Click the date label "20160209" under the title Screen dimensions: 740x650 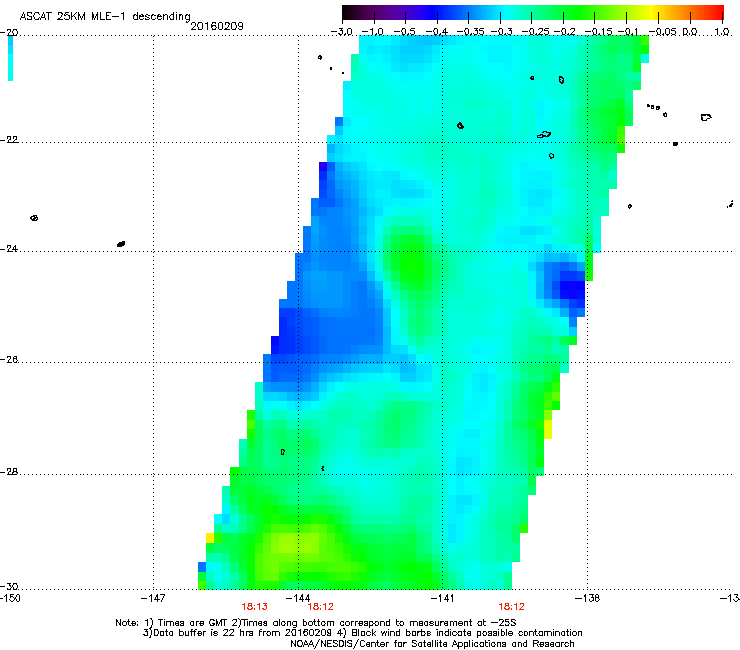point(217,26)
